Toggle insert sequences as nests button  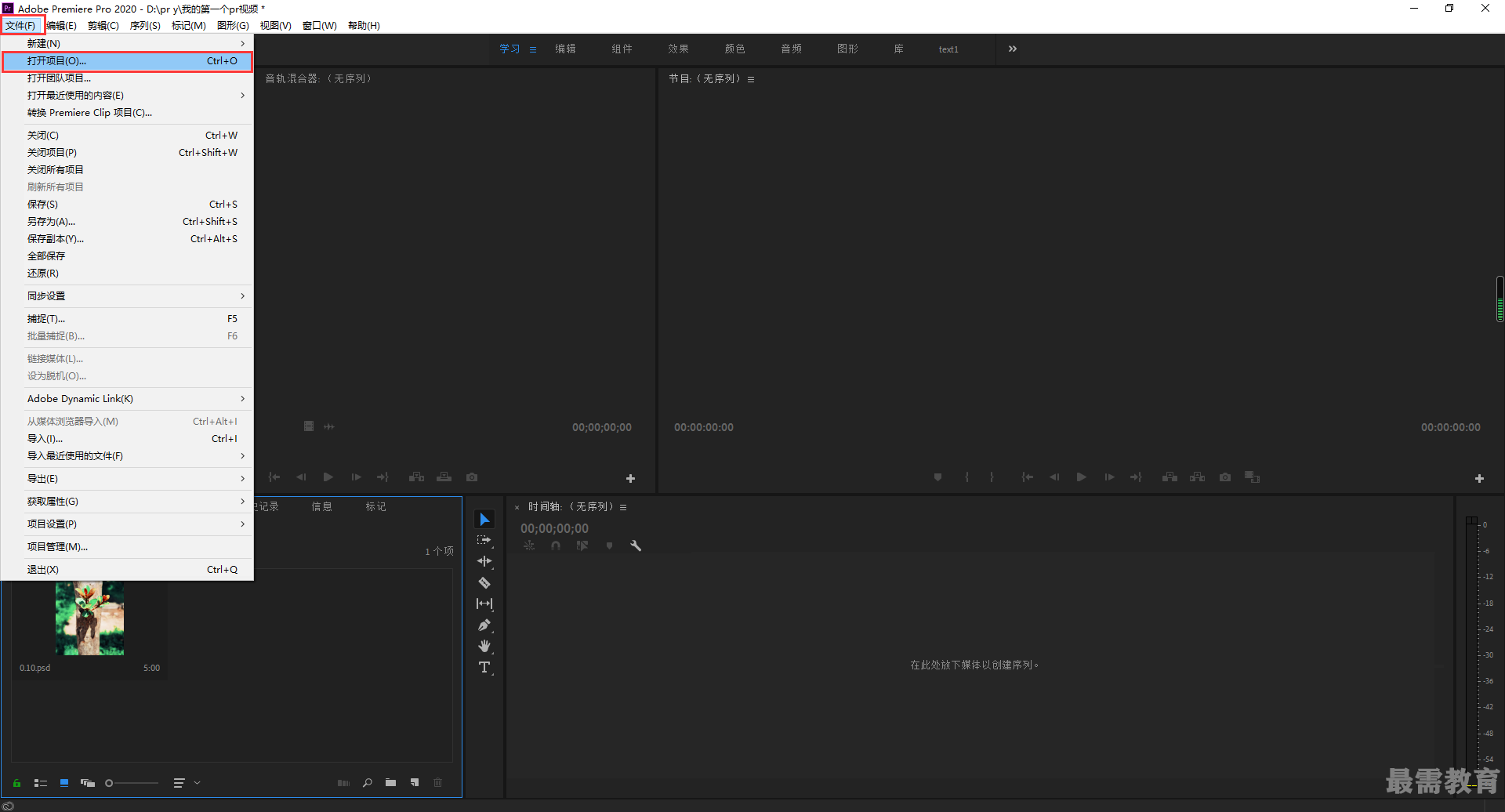pos(529,546)
